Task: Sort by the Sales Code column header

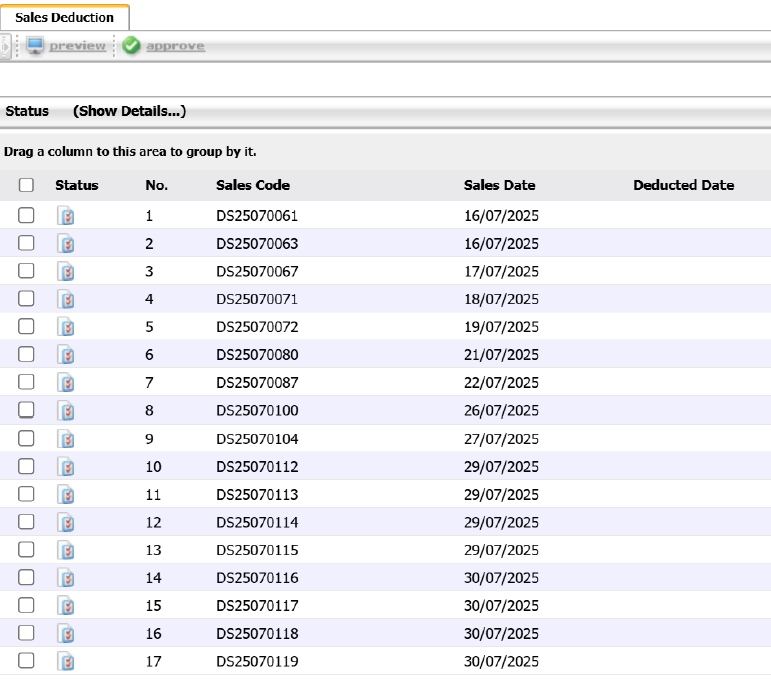Action: [252, 185]
